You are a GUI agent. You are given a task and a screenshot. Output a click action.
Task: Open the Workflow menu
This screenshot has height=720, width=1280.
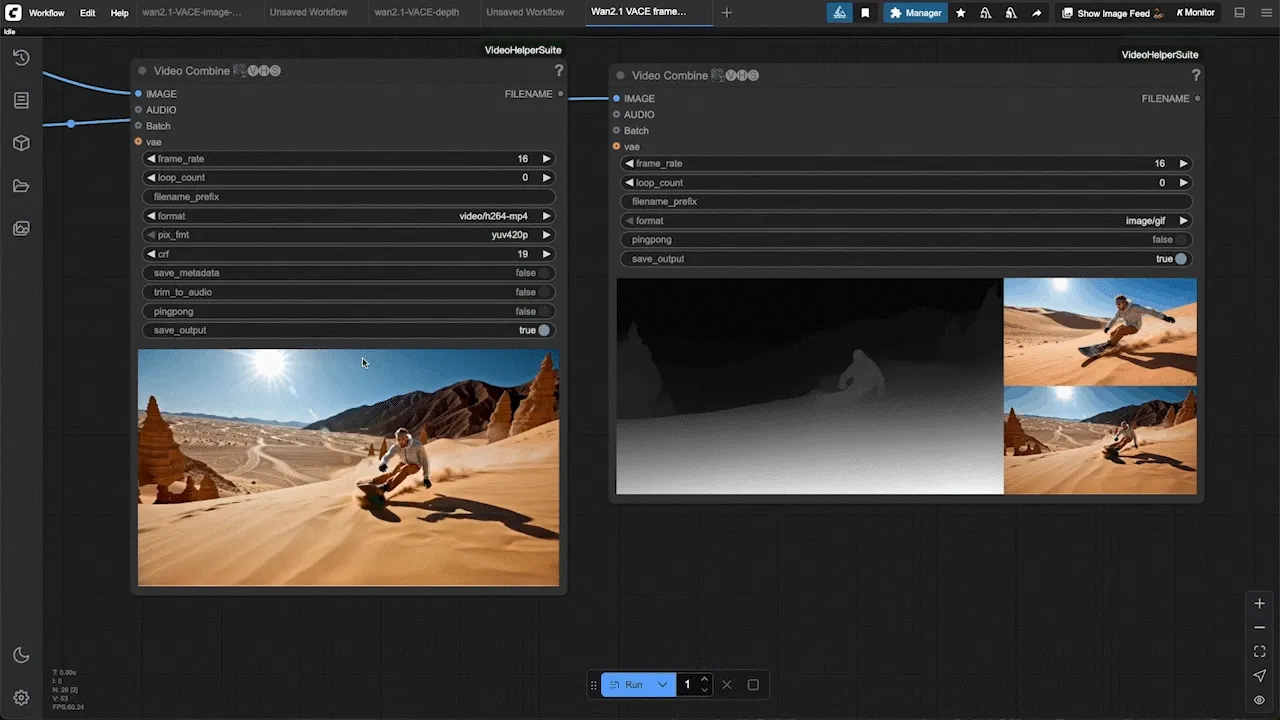point(47,13)
